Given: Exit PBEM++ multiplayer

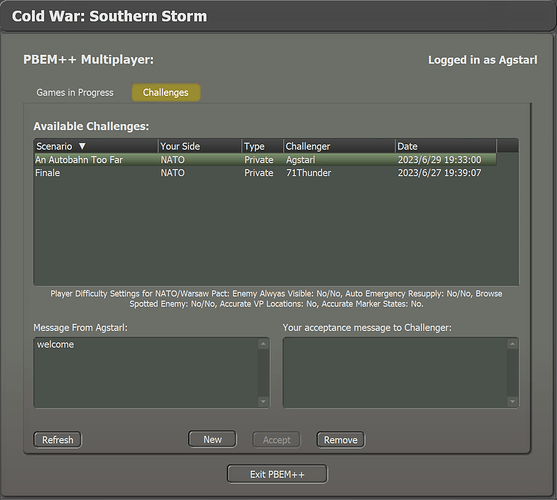Looking at the screenshot, I should tap(277, 474).
